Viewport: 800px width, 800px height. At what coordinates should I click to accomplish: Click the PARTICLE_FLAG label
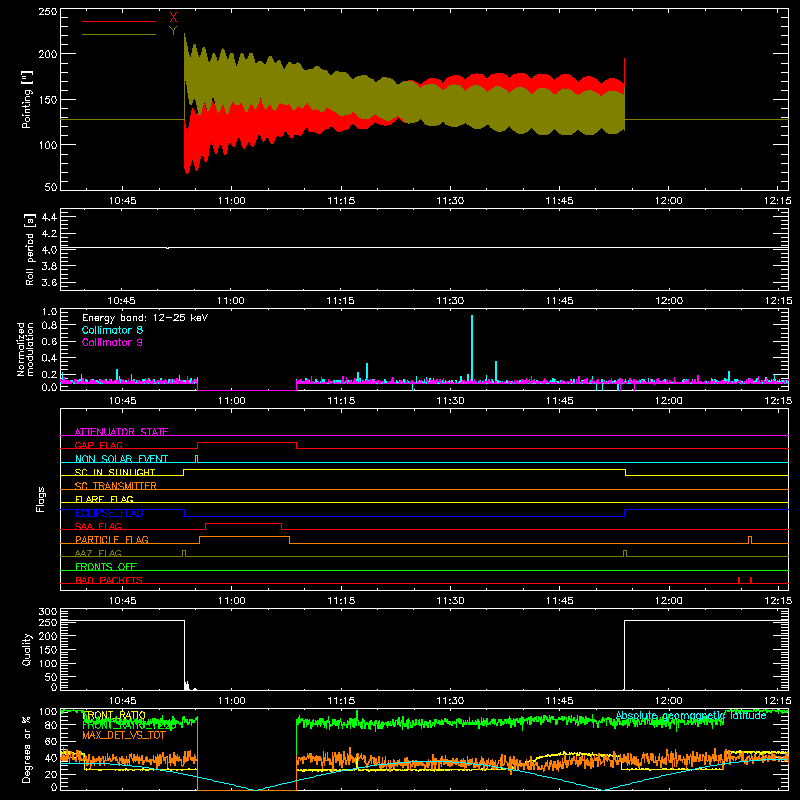tap(112, 539)
